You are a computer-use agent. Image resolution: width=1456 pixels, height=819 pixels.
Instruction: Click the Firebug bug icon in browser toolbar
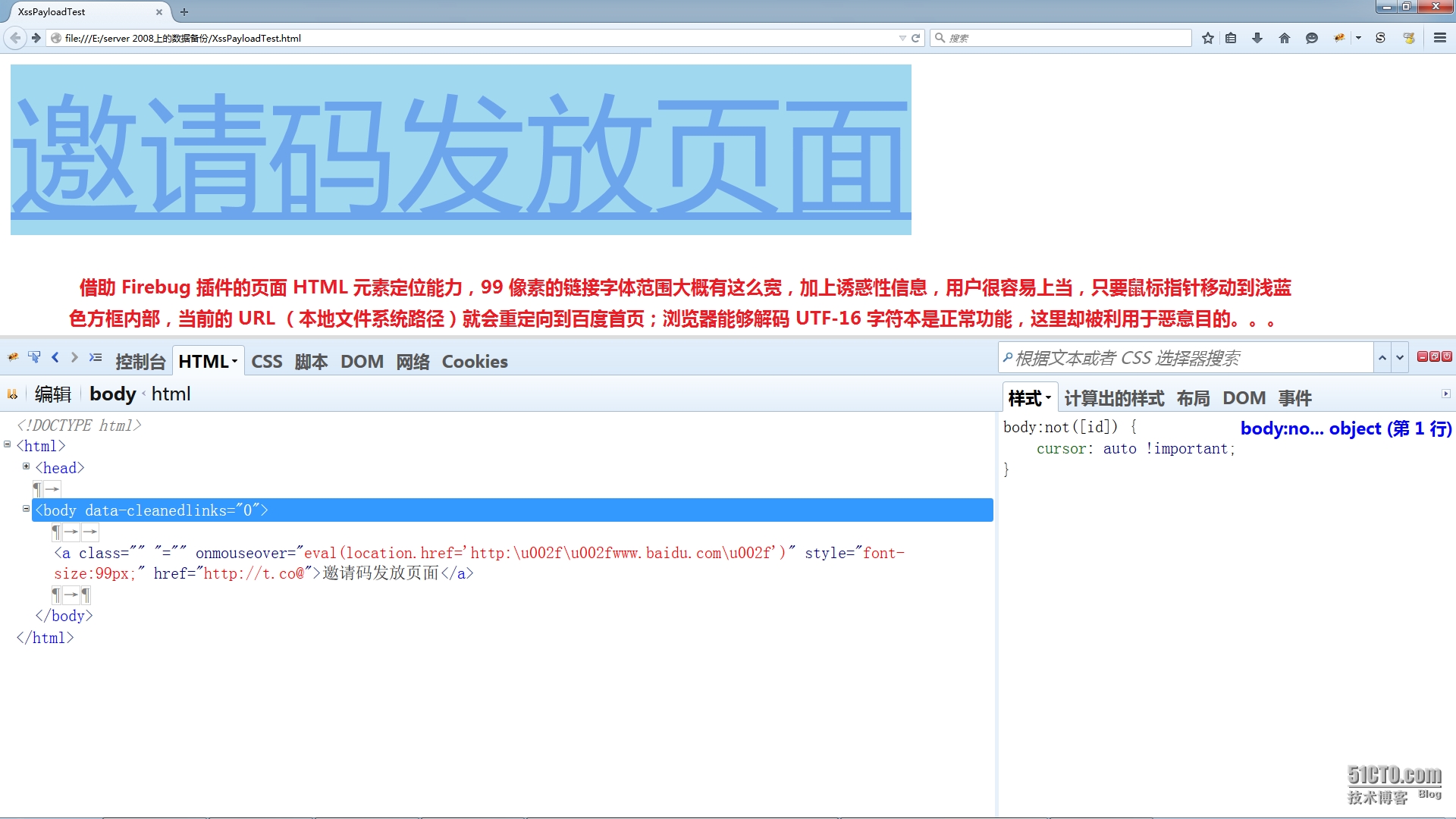(1339, 38)
